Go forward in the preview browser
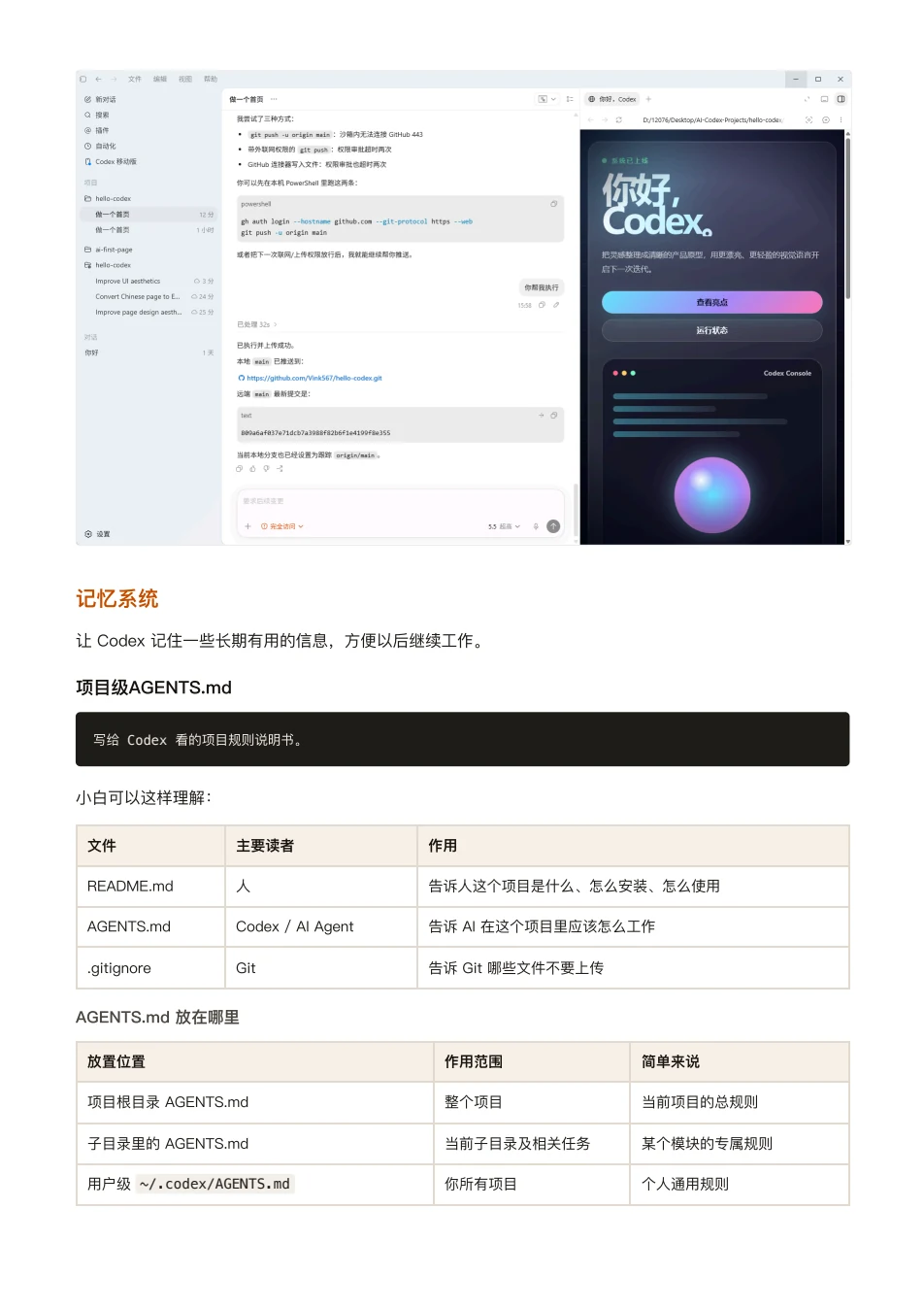The width and height of the screenshot is (924, 1309). [605, 120]
